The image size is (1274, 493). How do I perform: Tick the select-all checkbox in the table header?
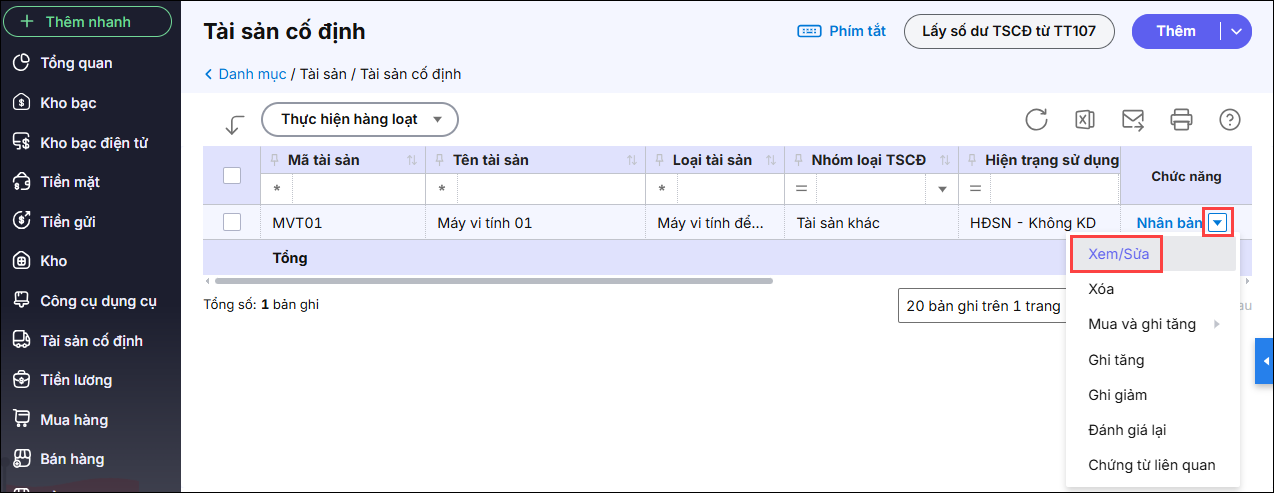[232, 175]
